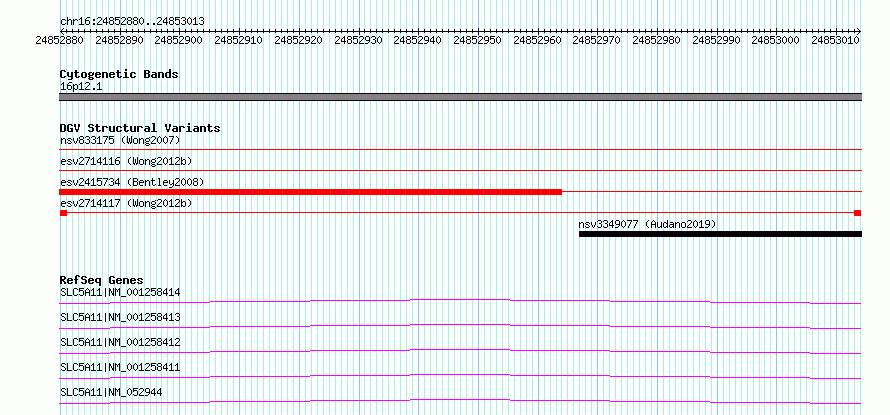
Task: Select ruler position 24852900
Action: (179, 40)
